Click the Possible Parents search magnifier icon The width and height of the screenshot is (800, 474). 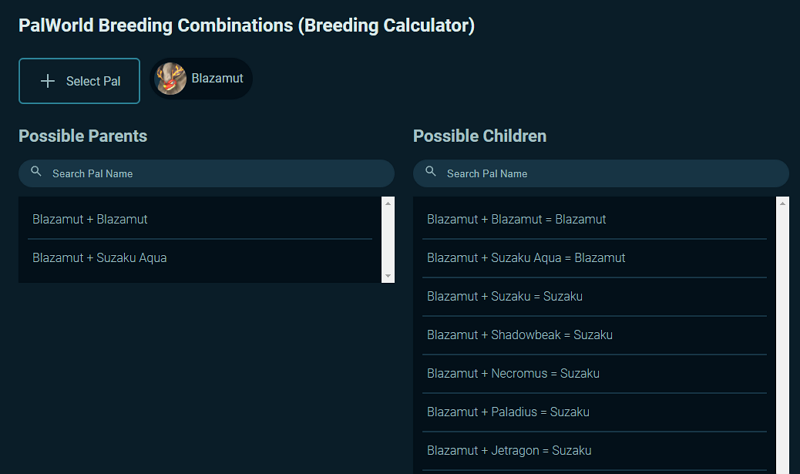37,172
